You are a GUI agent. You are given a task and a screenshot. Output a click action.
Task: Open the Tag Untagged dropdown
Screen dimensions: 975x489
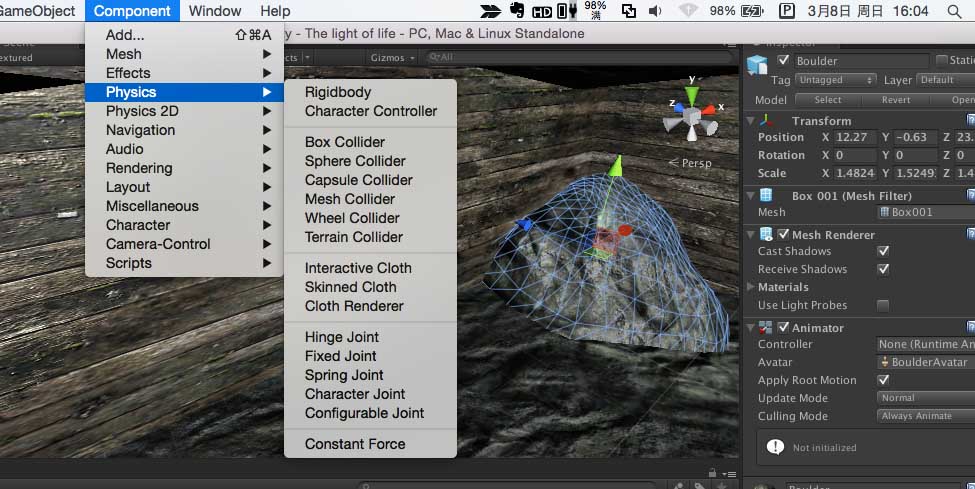pos(835,80)
